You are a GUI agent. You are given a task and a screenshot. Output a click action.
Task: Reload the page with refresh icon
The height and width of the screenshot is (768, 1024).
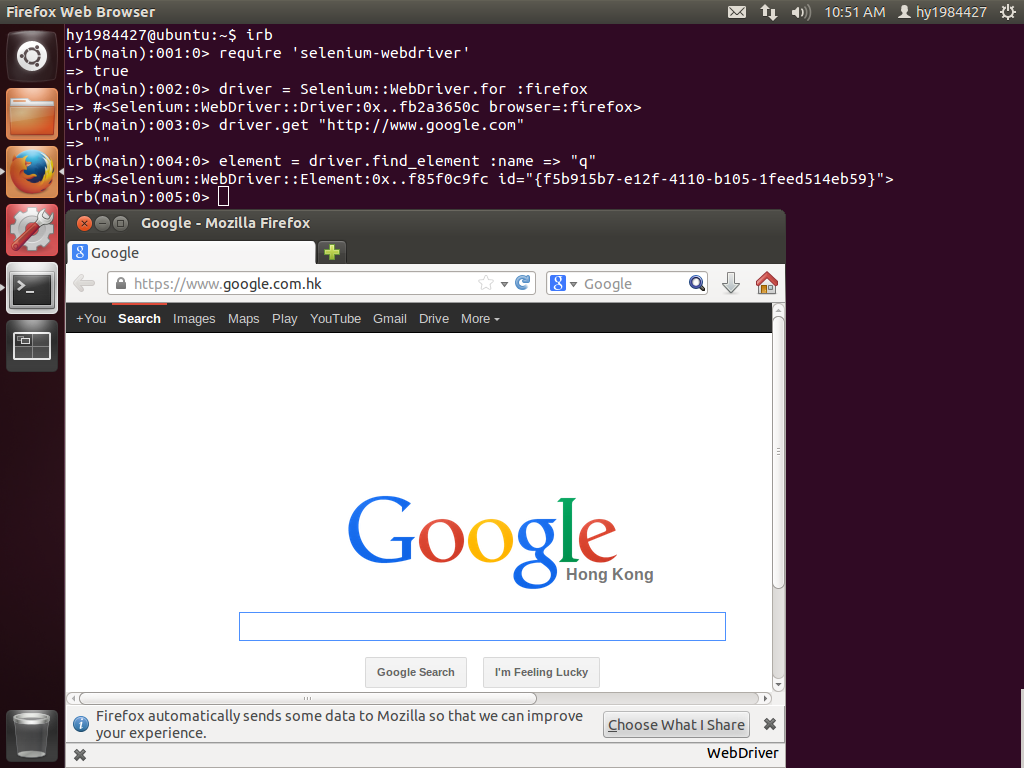[x=522, y=283]
